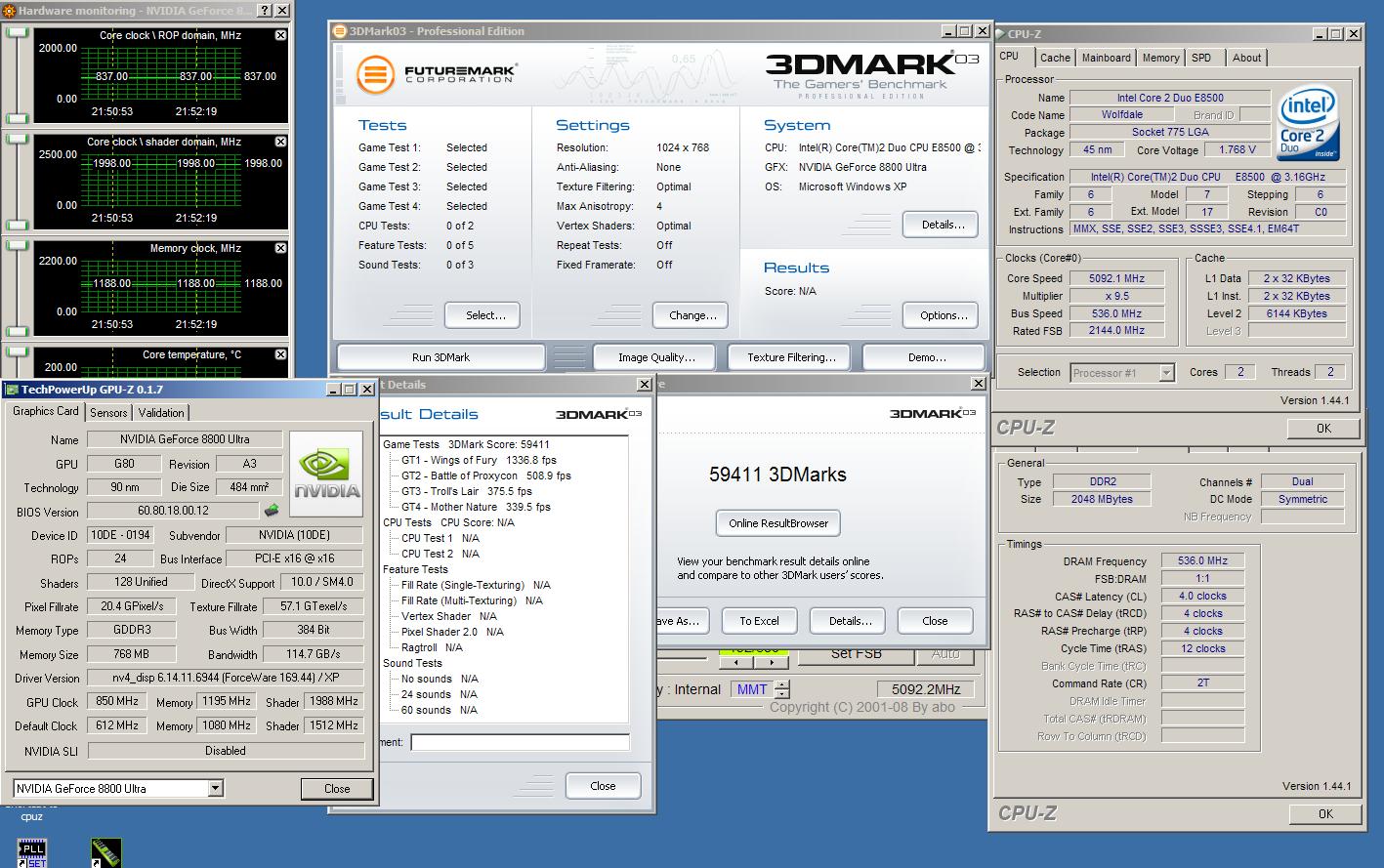Open the Memory tab in CPU-Z
The height and width of the screenshot is (868, 1384).
point(1160,58)
